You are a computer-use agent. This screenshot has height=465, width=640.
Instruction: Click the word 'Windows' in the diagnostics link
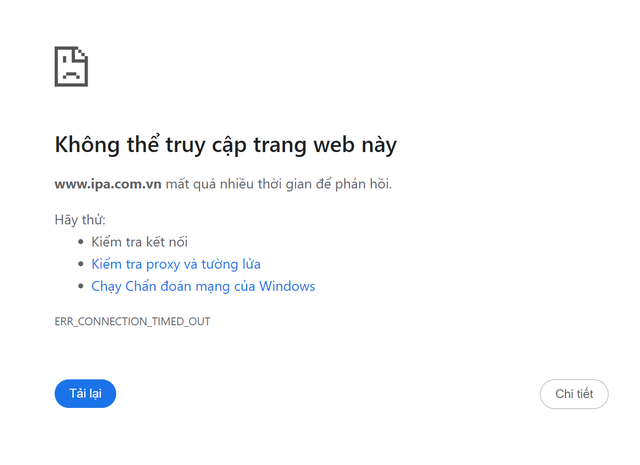[x=287, y=286]
